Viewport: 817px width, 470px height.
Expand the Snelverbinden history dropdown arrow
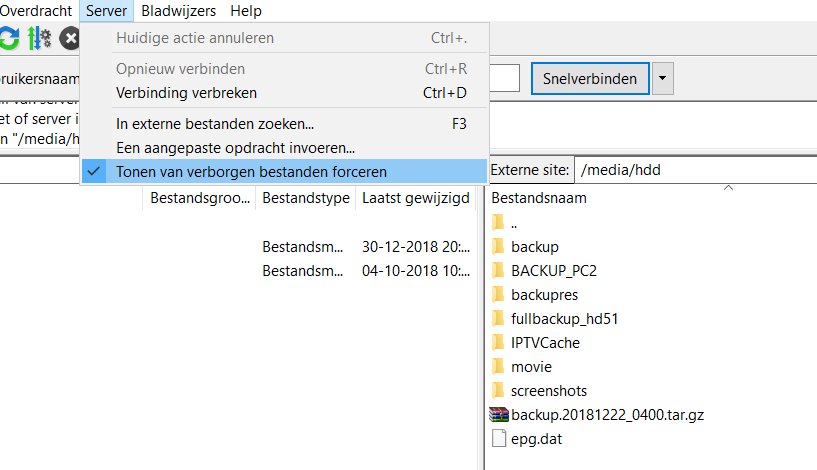coord(664,78)
